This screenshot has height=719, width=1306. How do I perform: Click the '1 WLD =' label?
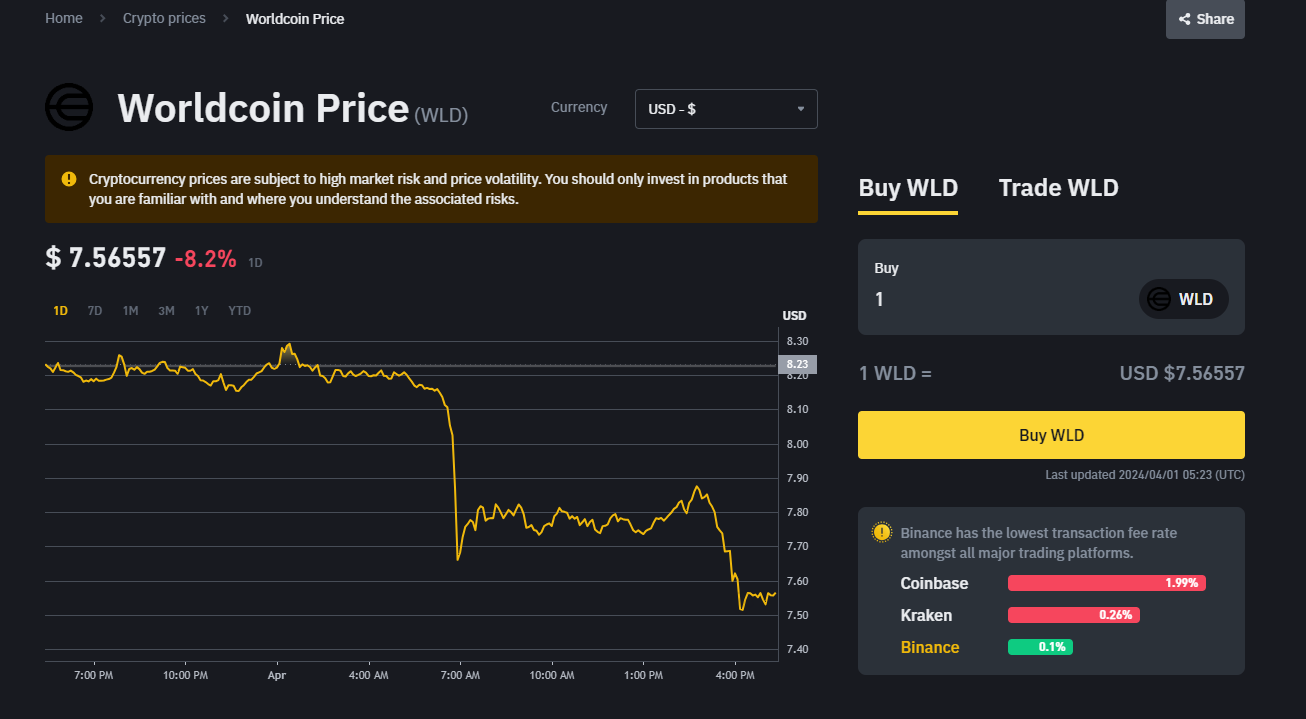[895, 374]
